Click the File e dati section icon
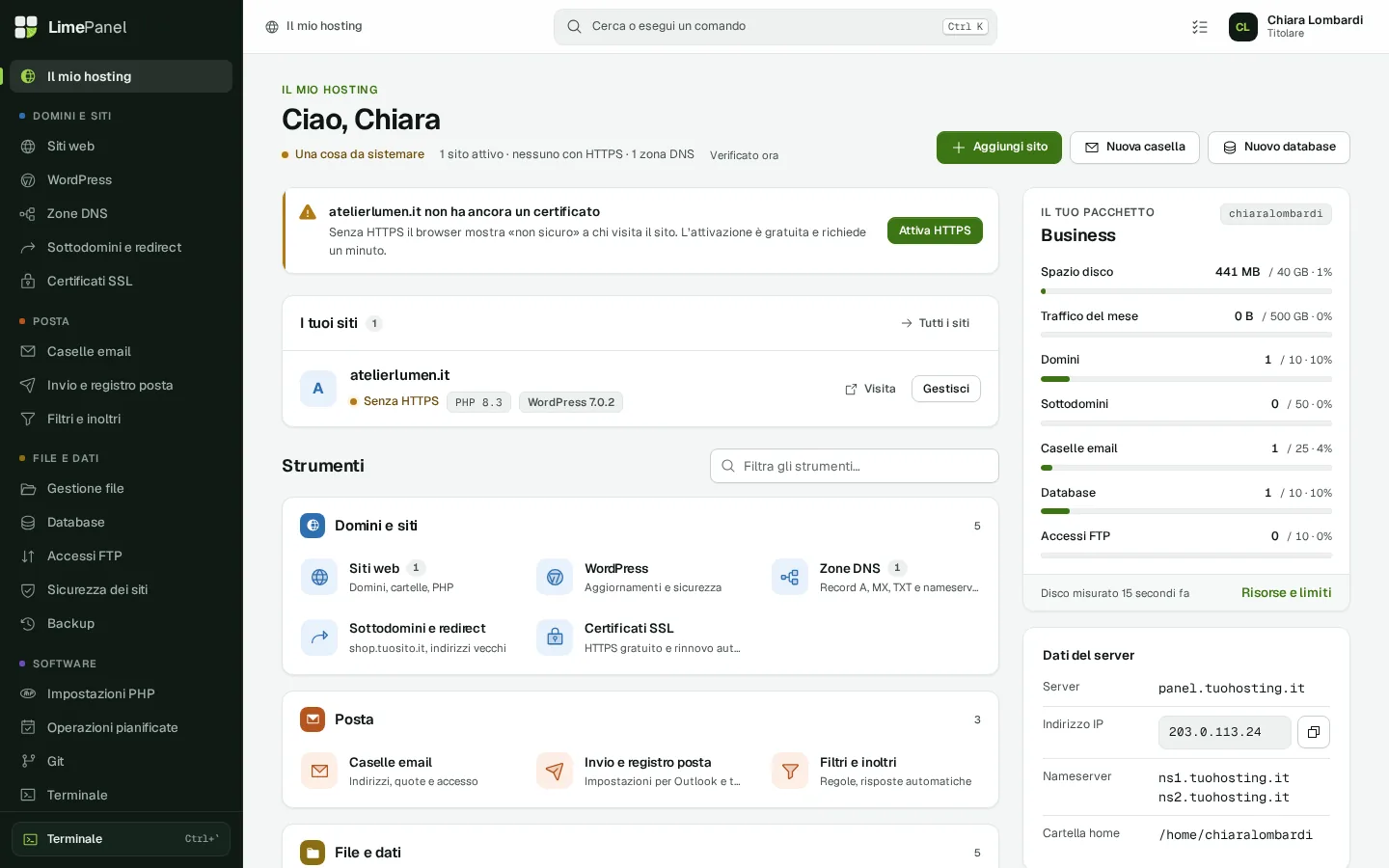The height and width of the screenshot is (868, 1389). [x=313, y=853]
